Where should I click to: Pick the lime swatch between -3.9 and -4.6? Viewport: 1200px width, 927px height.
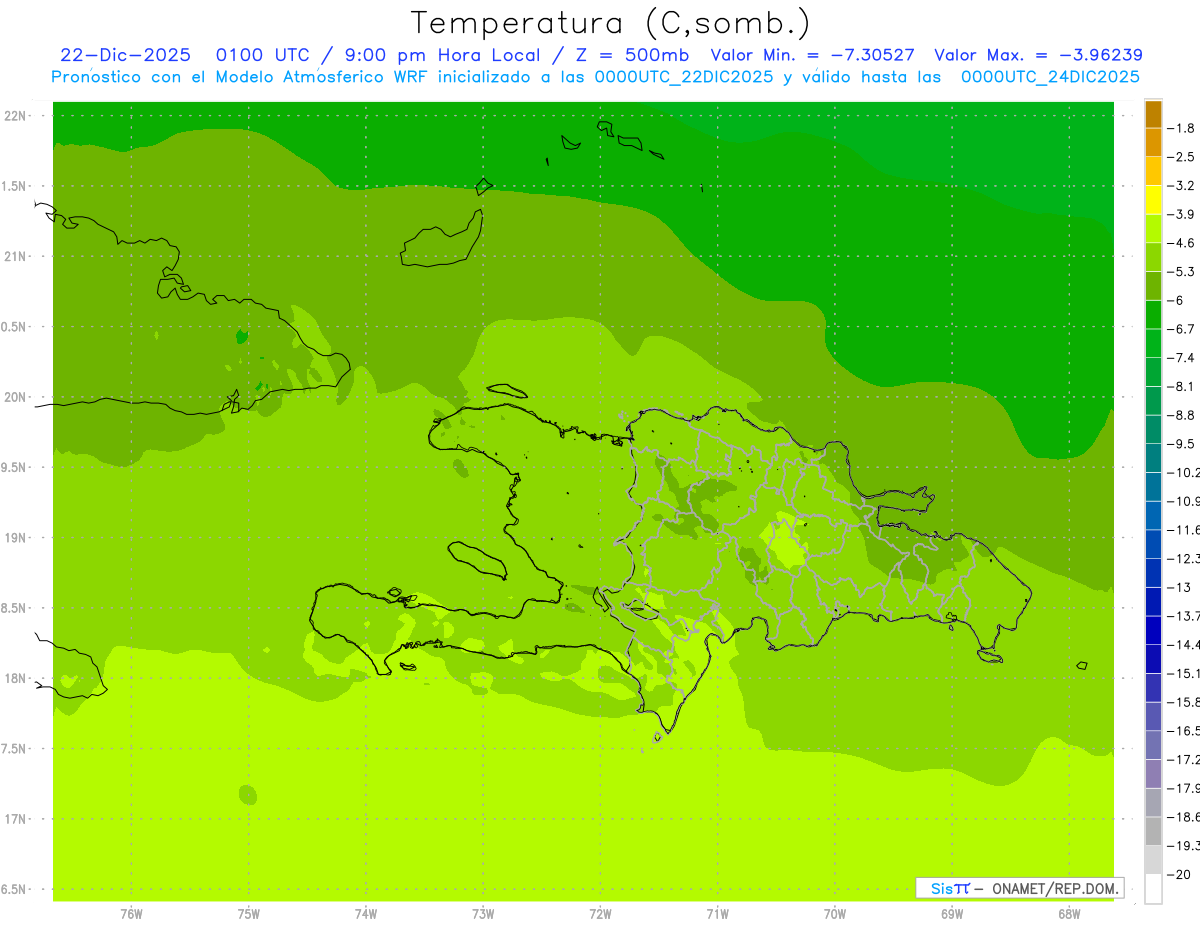point(1153,229)
